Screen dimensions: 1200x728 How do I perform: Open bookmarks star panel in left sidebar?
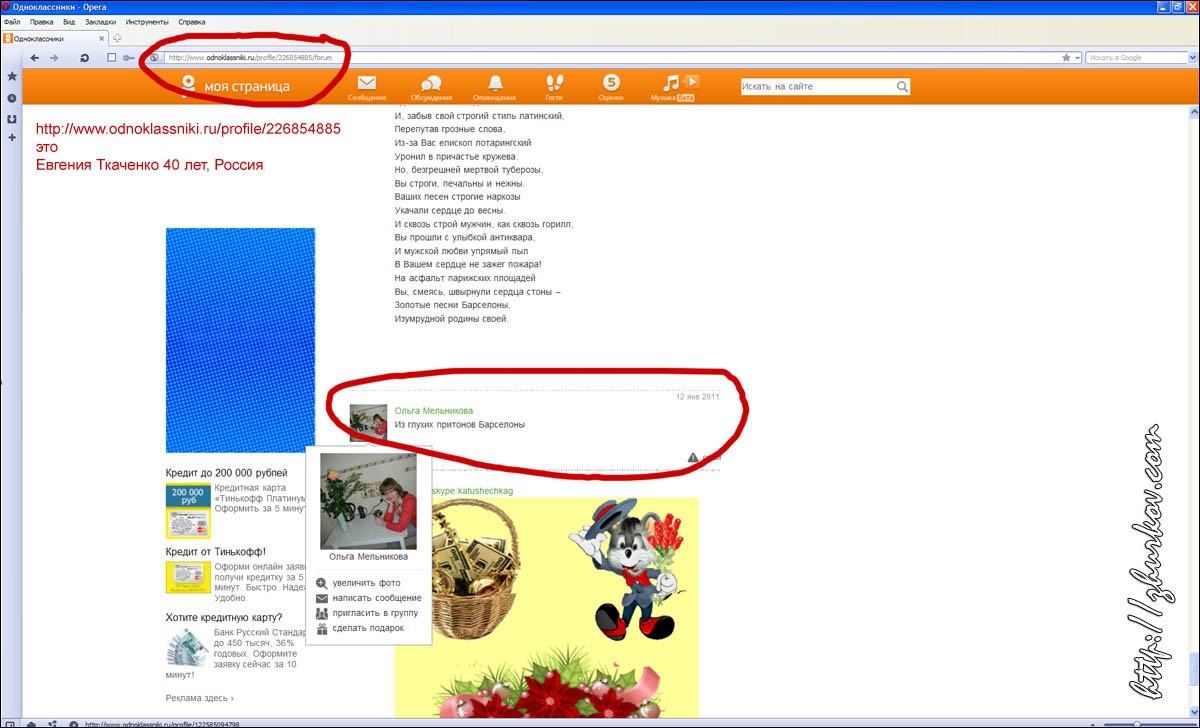(x=12, y=77)
